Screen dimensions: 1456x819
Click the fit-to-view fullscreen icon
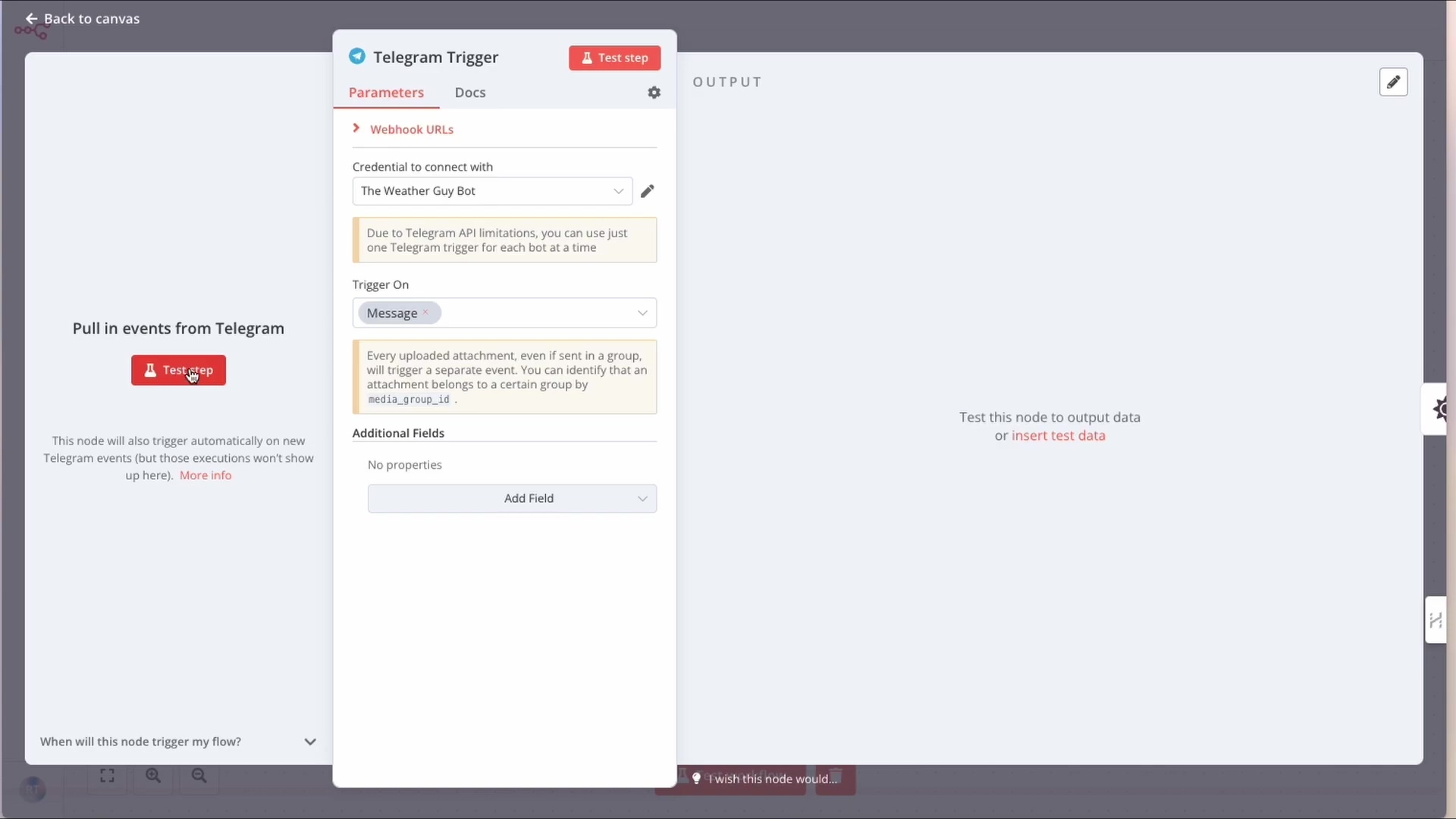tap(107, 776)
